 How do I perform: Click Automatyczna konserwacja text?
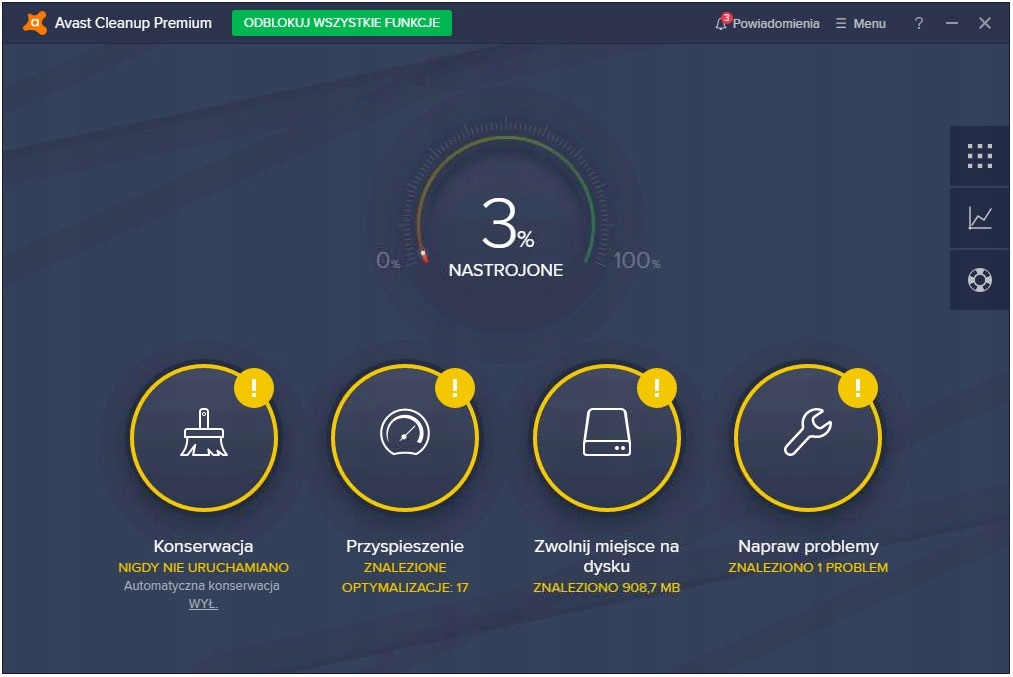202,585
